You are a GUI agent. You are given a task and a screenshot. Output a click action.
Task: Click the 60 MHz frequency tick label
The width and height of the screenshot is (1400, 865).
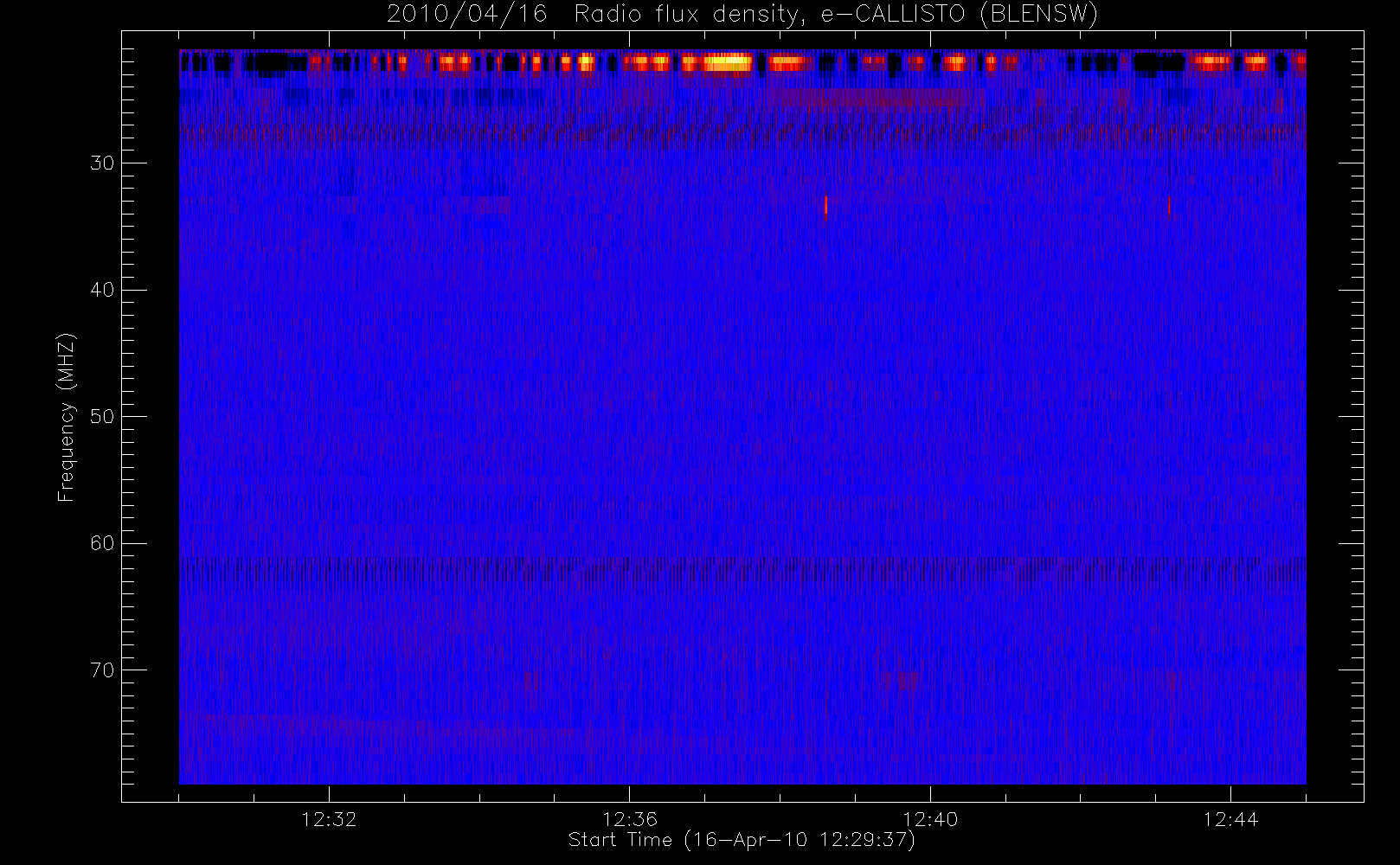point(102,543)
